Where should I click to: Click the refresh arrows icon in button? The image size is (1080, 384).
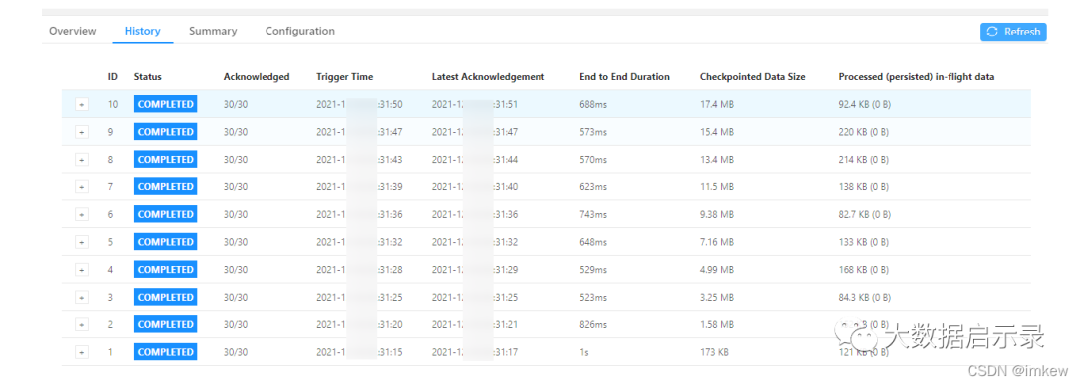coord(992,32)
